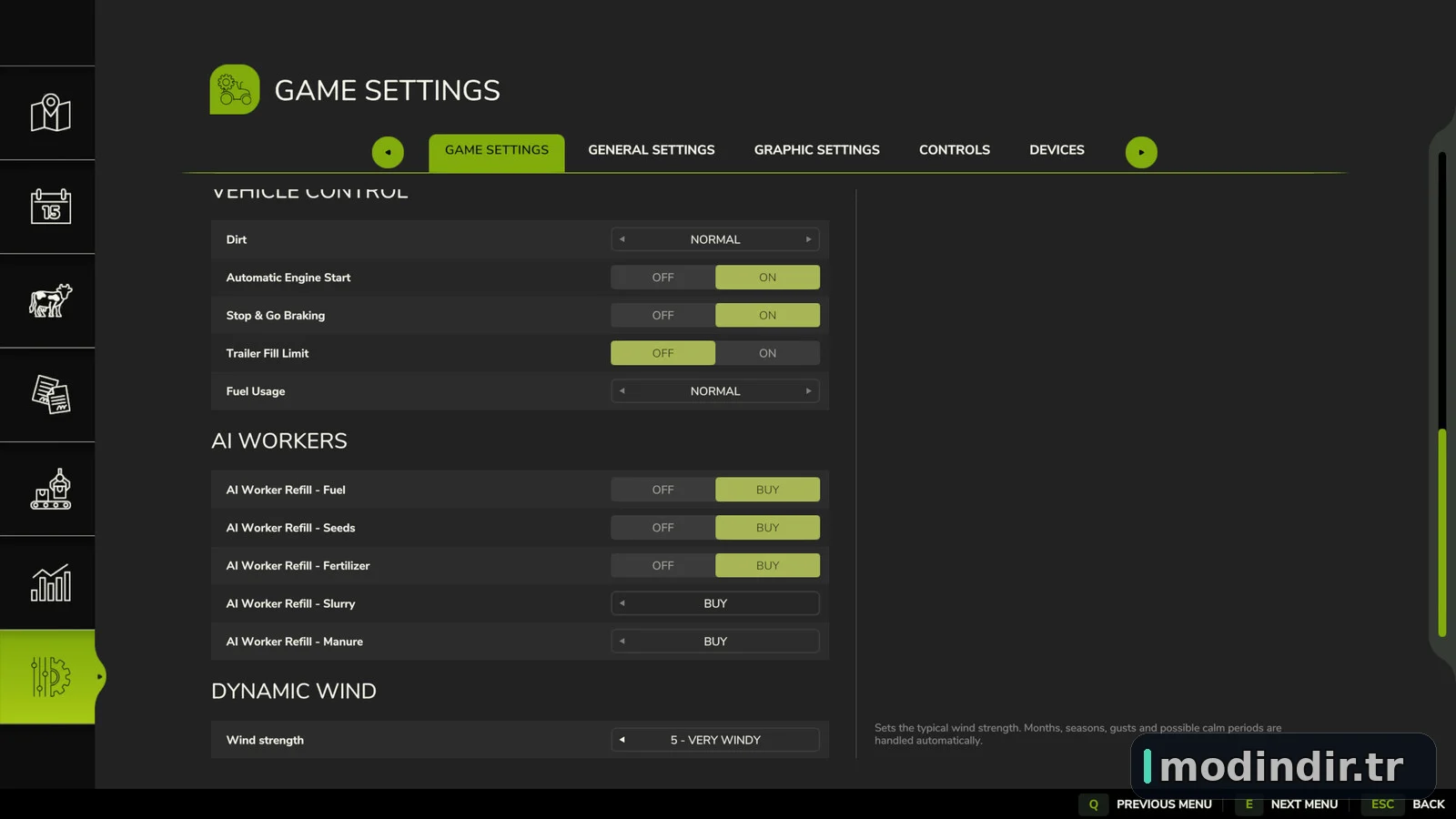This screenshot has width=1456, height=819.
Task: Click the Q key Previous Menu icon
Action: click(x=1093, y=804)
